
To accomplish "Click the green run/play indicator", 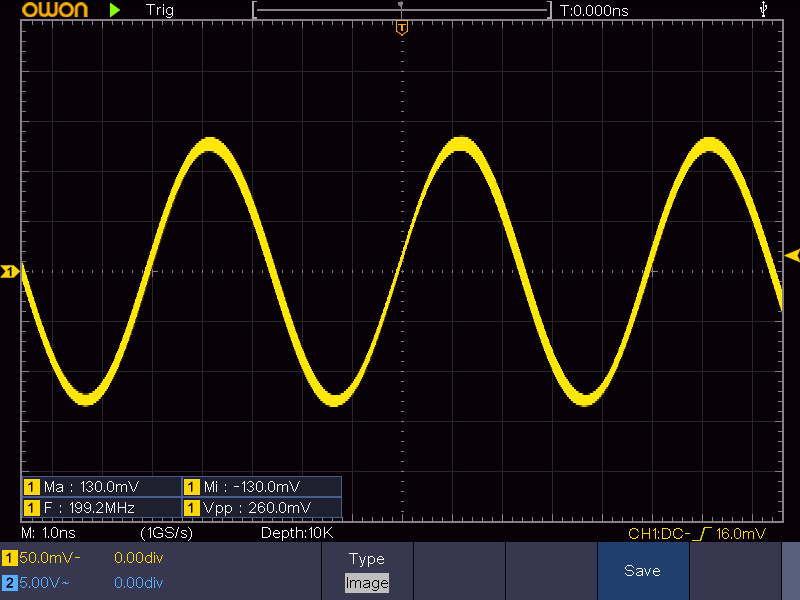I will pos(115,10).
